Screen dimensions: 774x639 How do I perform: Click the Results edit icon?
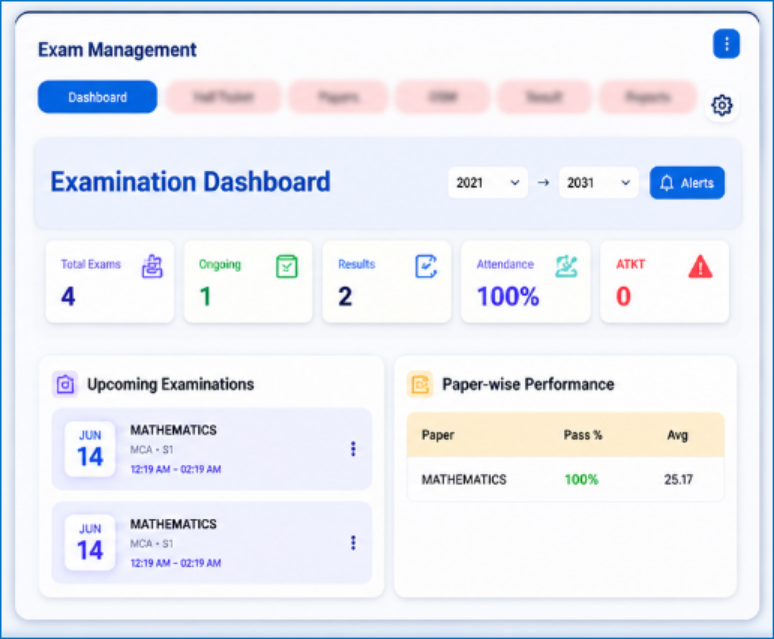point(426,266)
